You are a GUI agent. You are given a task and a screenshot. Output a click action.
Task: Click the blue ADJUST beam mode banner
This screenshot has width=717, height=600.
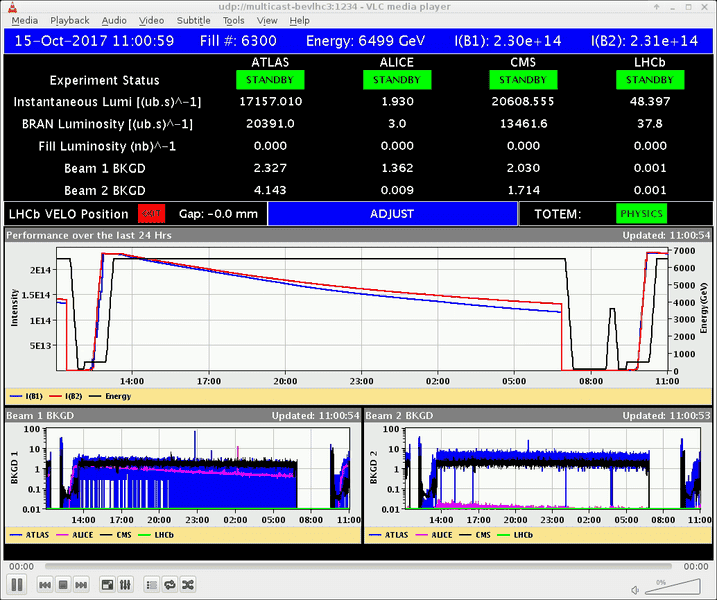(392, 214)
